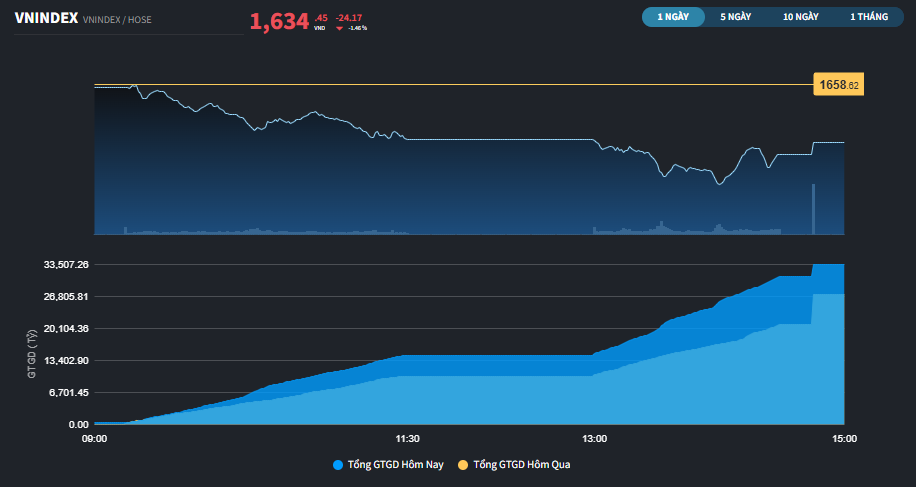Toggle the Tổng GTGD Hôm Nay legend label
The width and height of the screenshot is (916, 487).
click(x=395, y=465)
